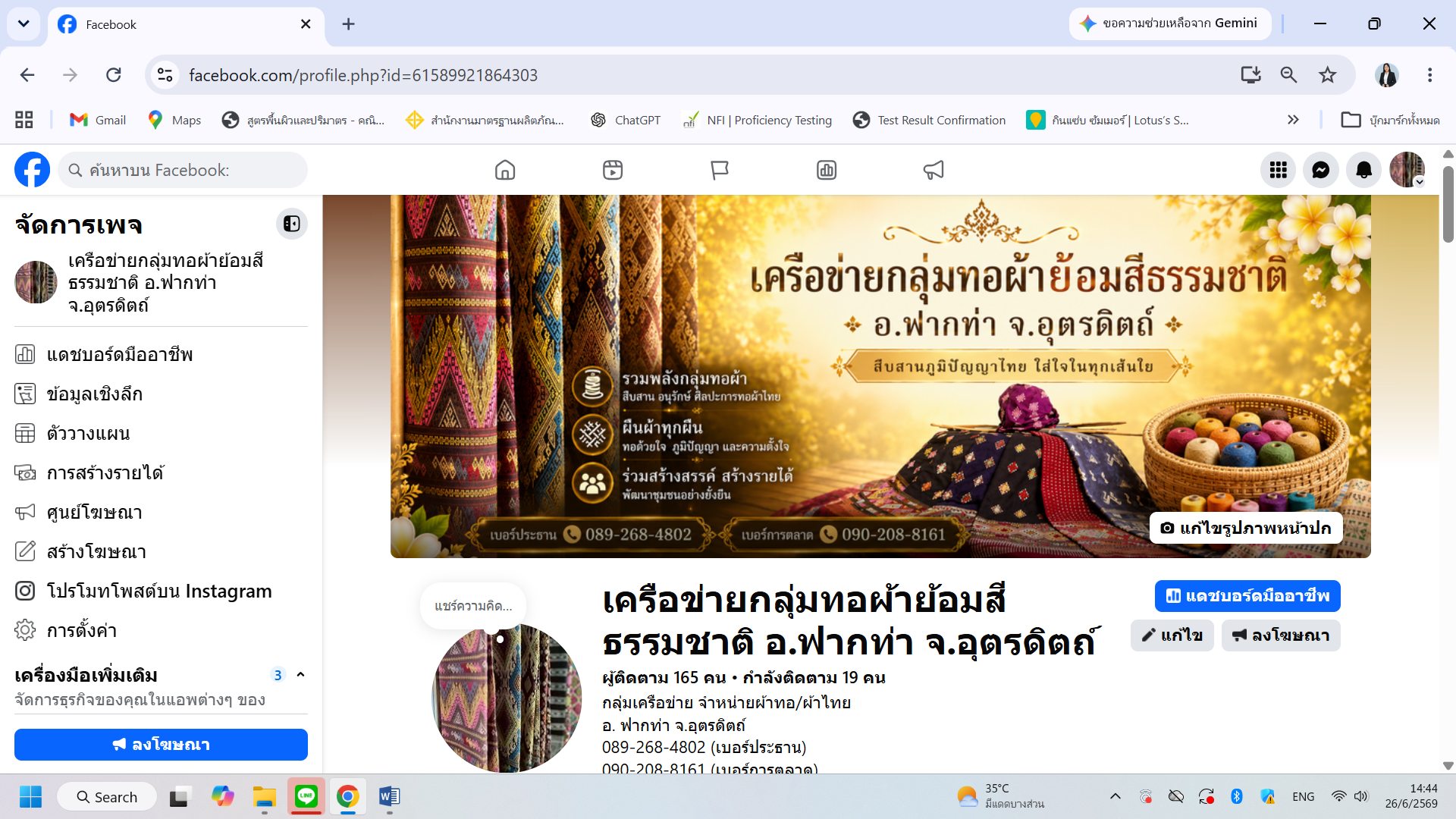
Task: Open account menu via profile avatar
Action: 1407,170
